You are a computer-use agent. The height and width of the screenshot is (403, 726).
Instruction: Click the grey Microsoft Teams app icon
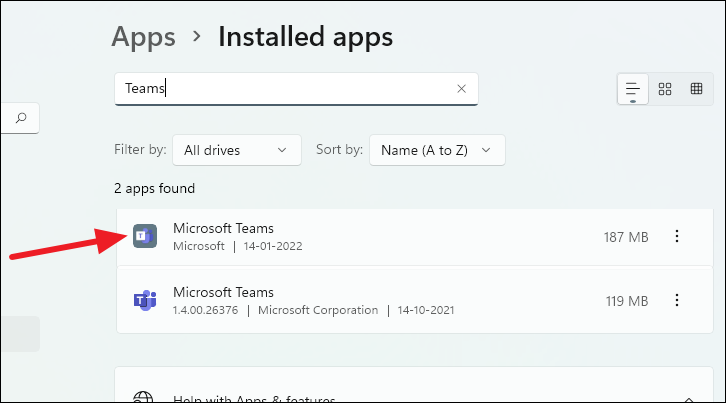pyautogui.click(x=145, y=236)
